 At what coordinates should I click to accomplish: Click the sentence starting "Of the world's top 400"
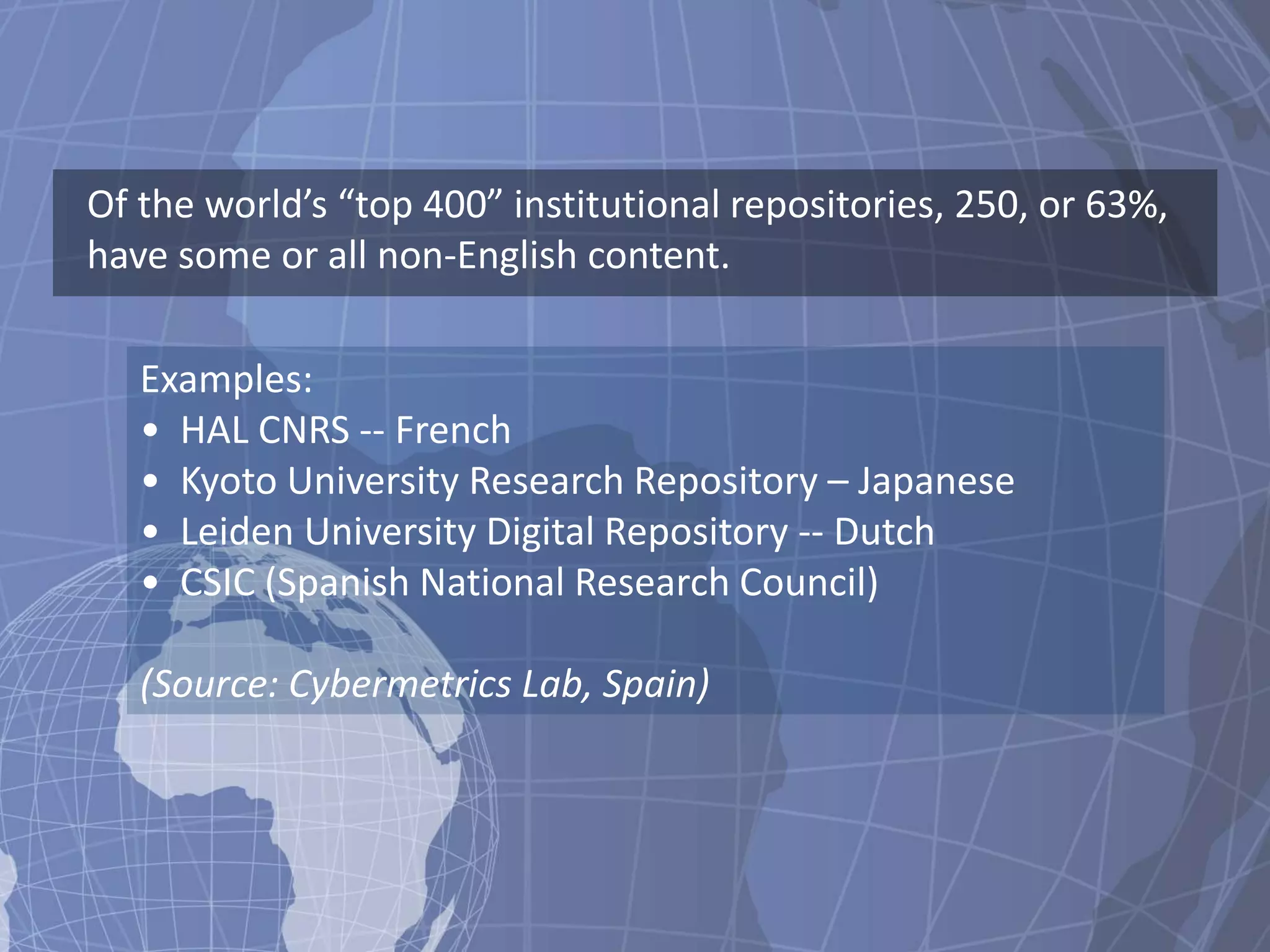pos(627,230)
